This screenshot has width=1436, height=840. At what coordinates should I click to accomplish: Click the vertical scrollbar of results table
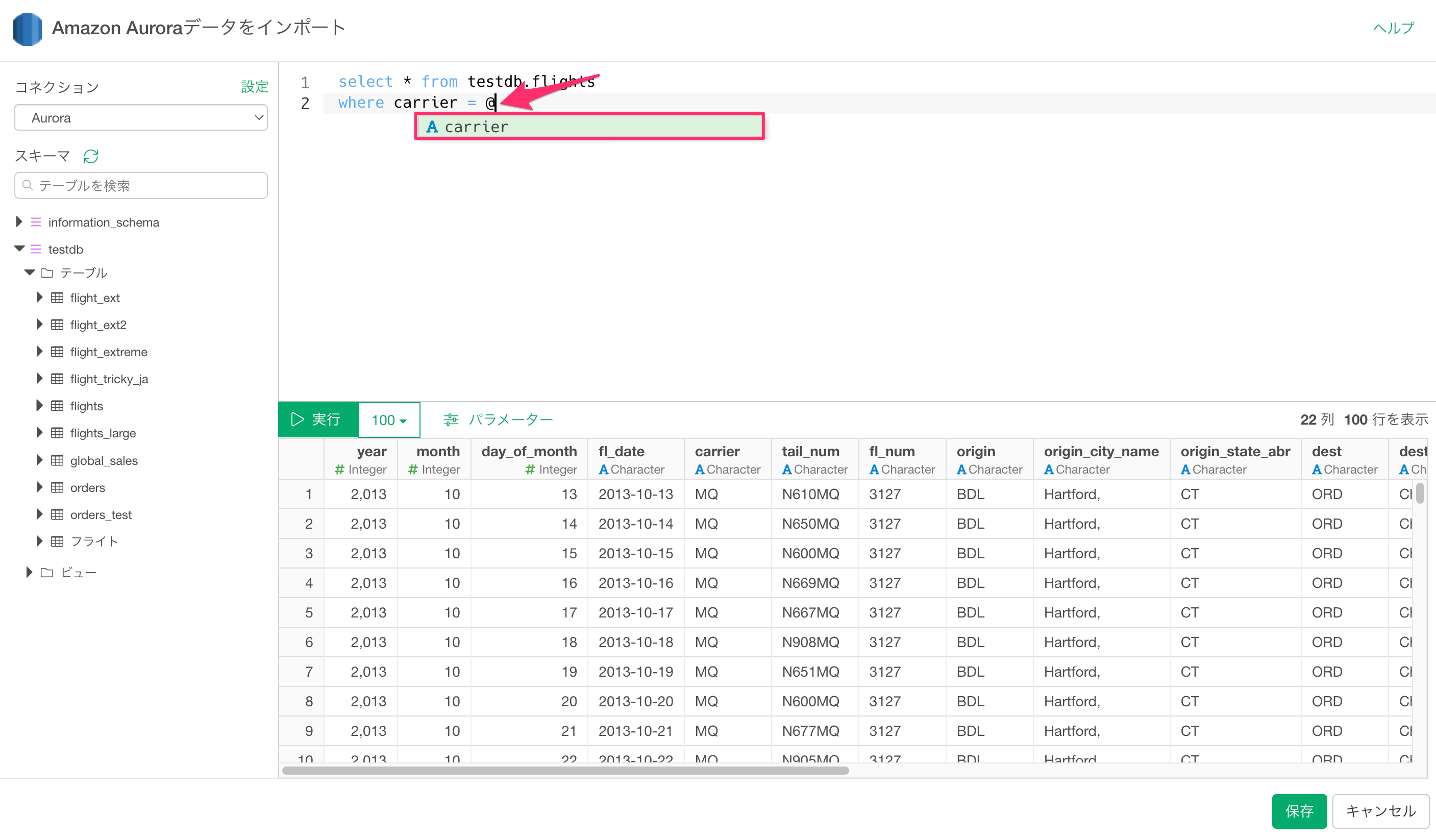pos(1420,493)
